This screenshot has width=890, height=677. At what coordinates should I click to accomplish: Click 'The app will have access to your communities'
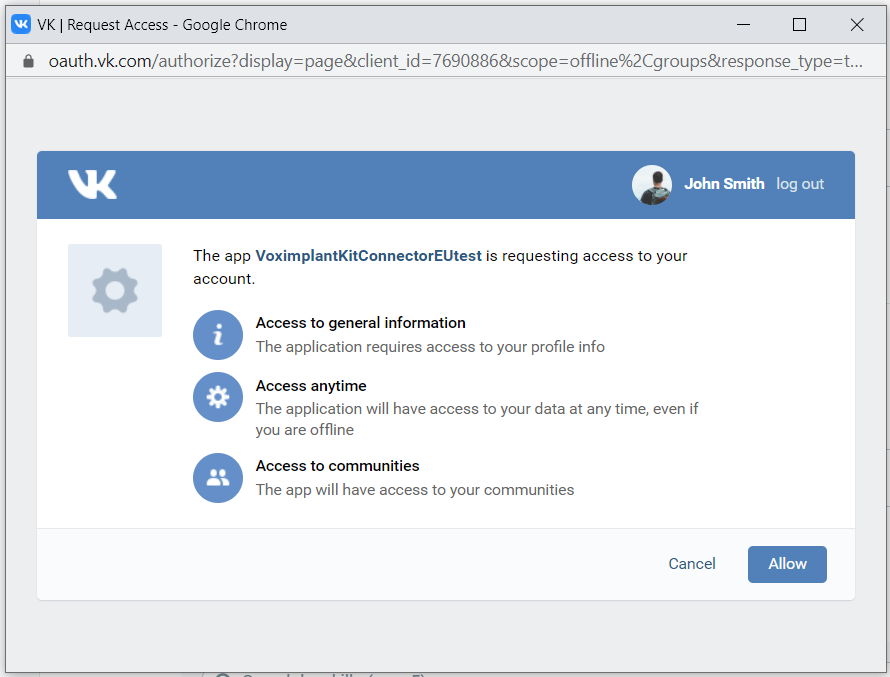click(414, 489)
